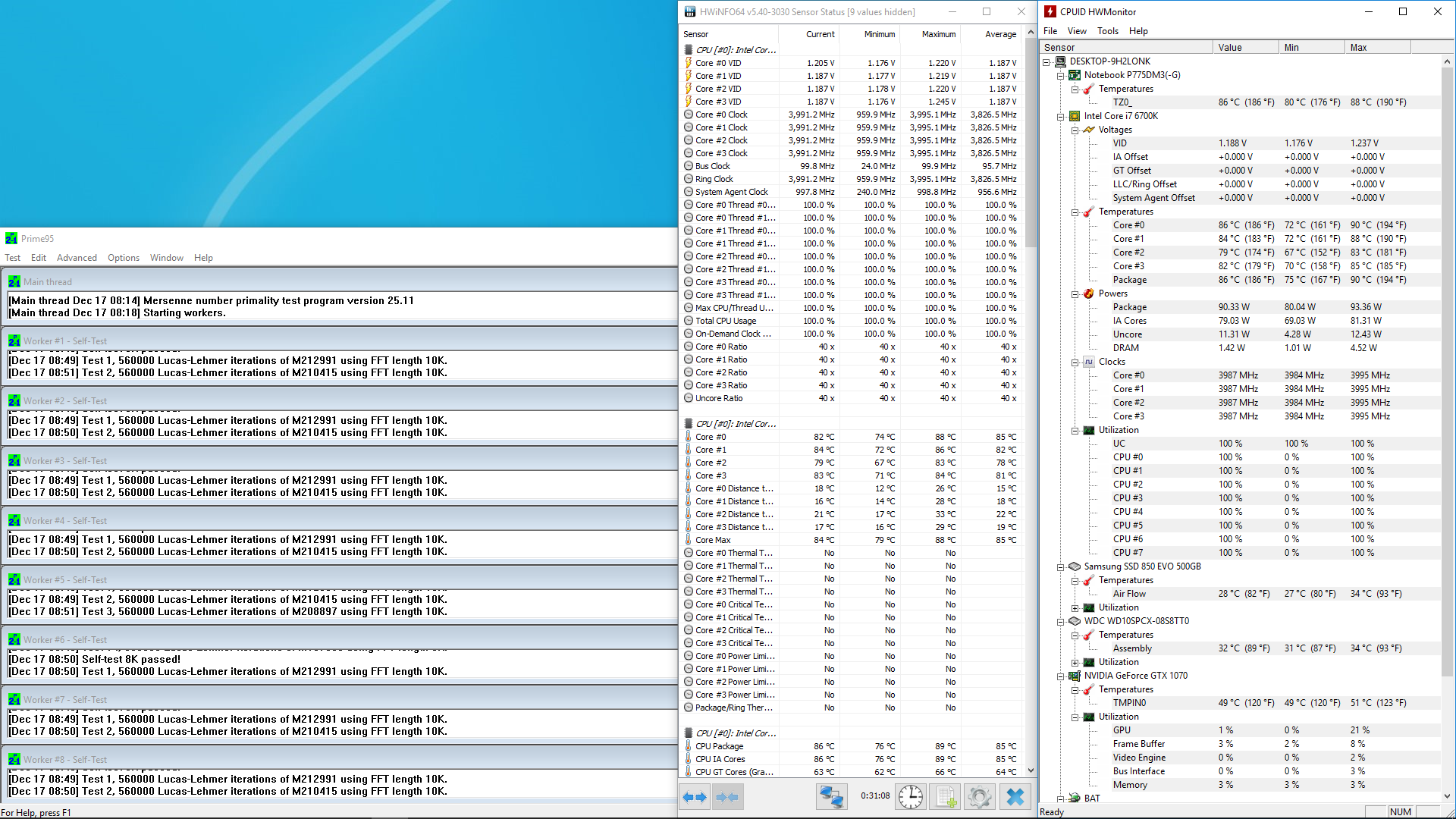
Task: Click the HWiNFO sensor list vertical scrollbar
Action: (1031, 142)
